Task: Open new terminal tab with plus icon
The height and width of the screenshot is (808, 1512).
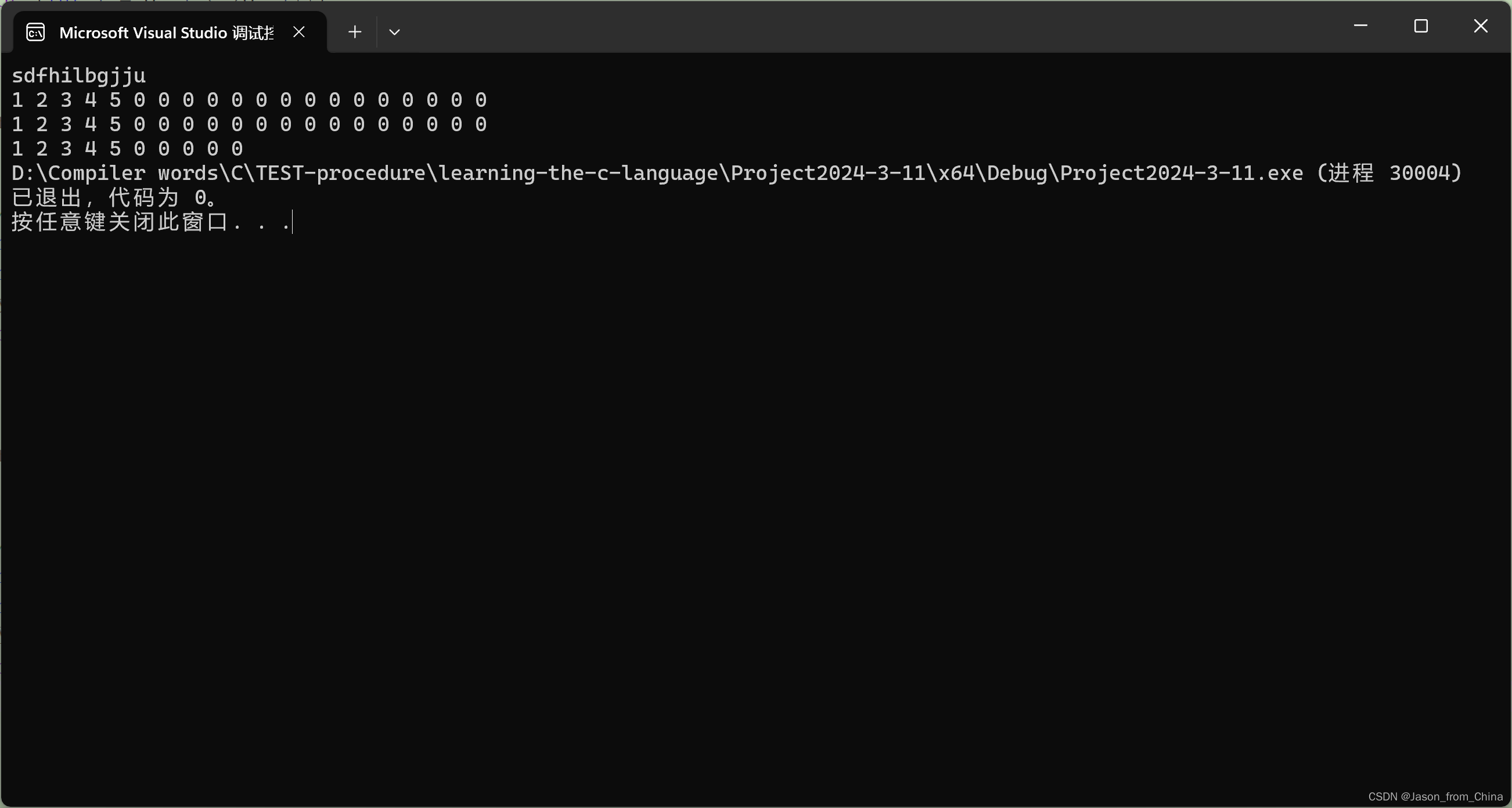Action: [354, 31]
